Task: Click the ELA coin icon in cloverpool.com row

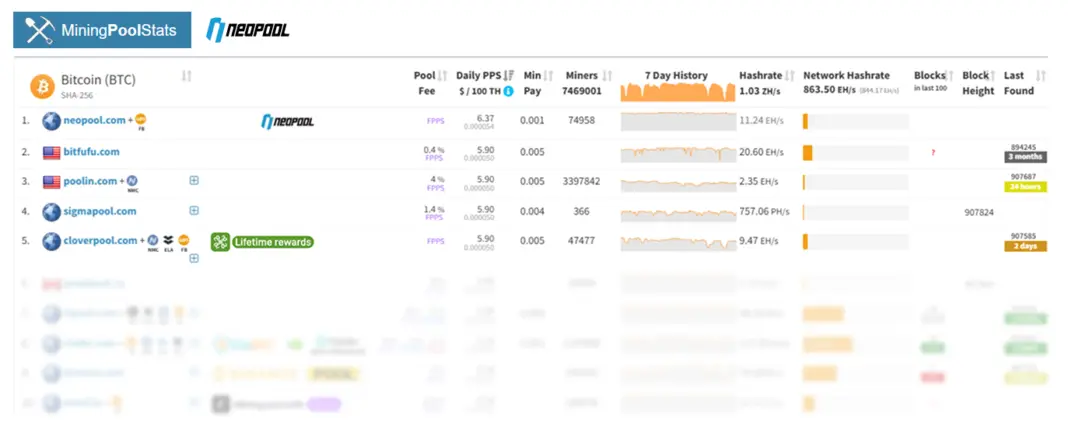Action: click(x=168, y=243)
